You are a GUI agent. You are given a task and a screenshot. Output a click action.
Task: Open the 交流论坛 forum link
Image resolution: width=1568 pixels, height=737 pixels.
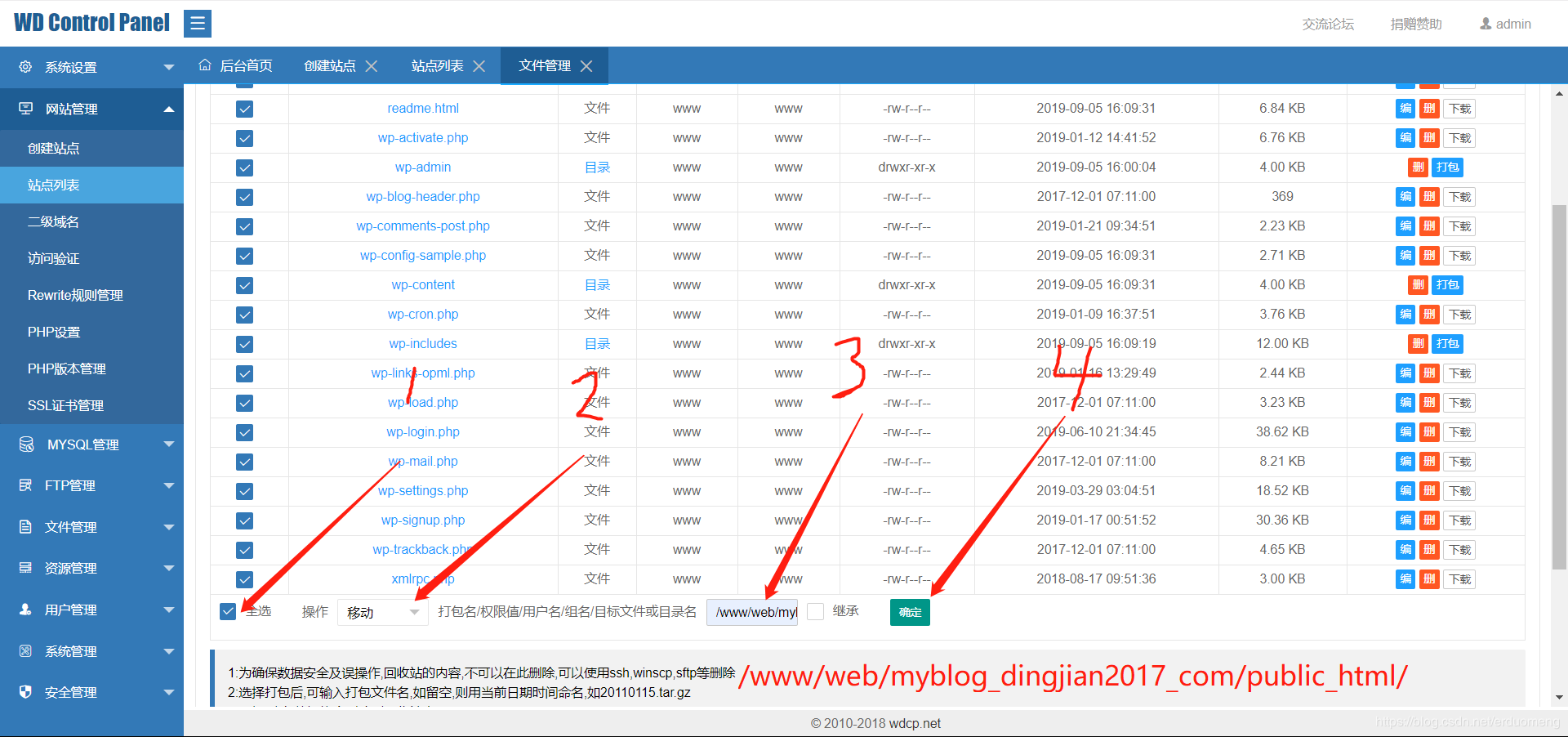[1328, 24]
